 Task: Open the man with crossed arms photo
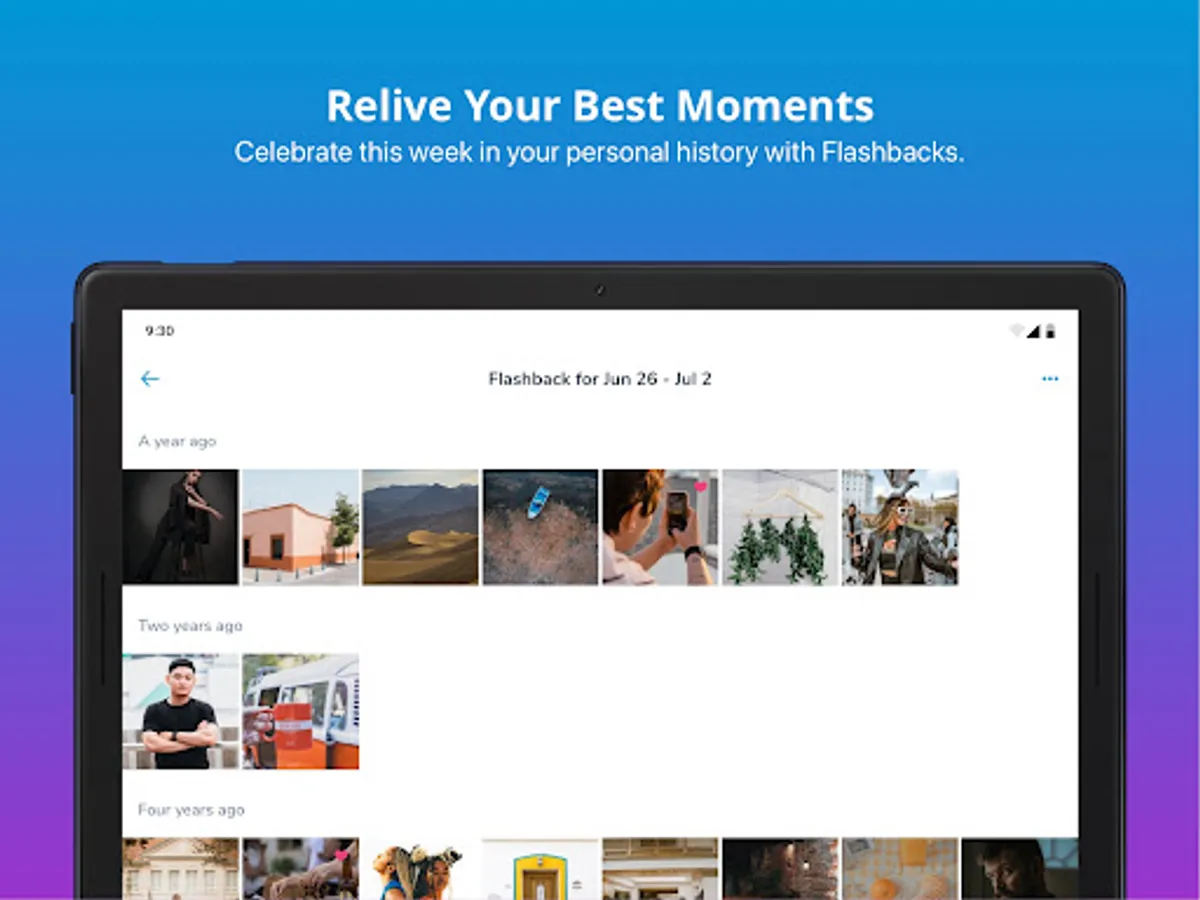pos(180,711)
